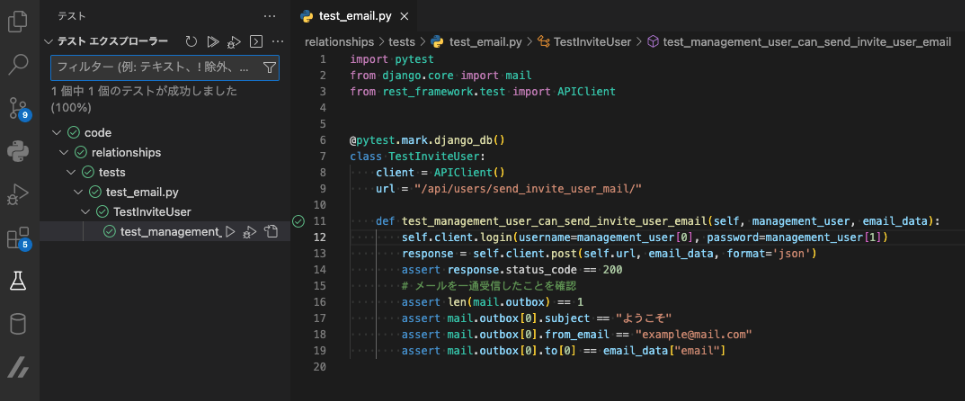Screen dimensions: 965x401
Task: Refresh tests in Test Explorer
Action: [191, 42]
